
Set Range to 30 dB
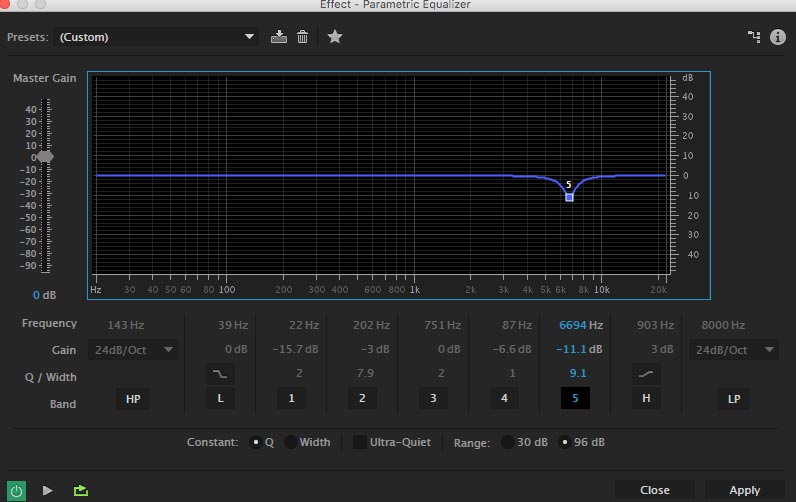tap(507, 442)
